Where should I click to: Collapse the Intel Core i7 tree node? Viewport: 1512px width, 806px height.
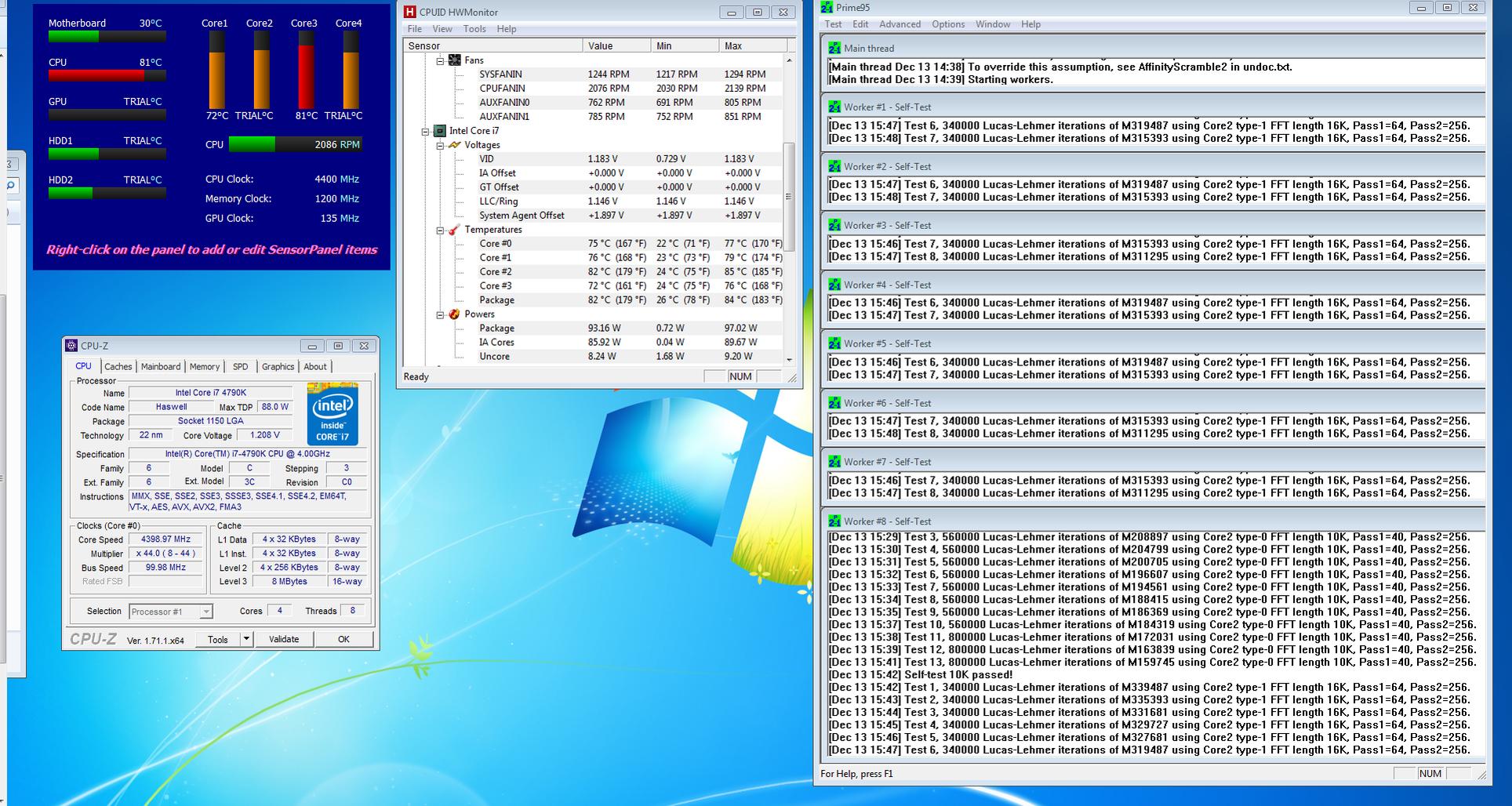pyautogui.click(x=425, y=131)
